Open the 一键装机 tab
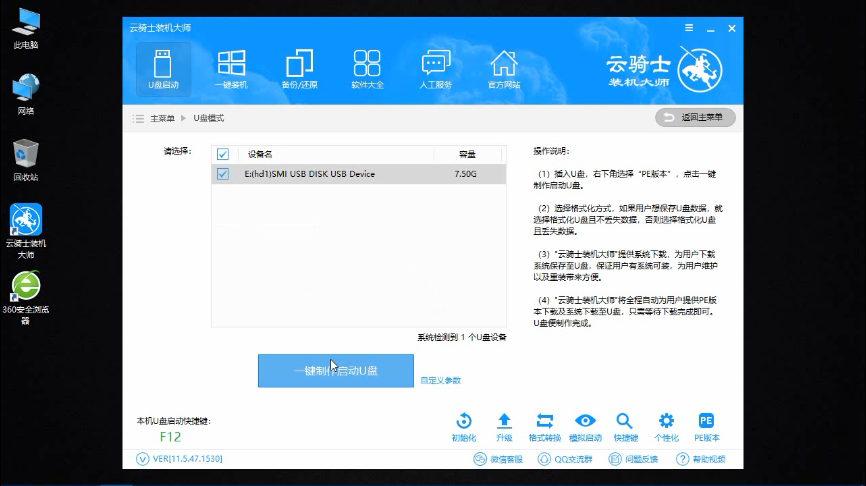The height and width of the screenshot is (486, 866). click(x=231, y=70)
